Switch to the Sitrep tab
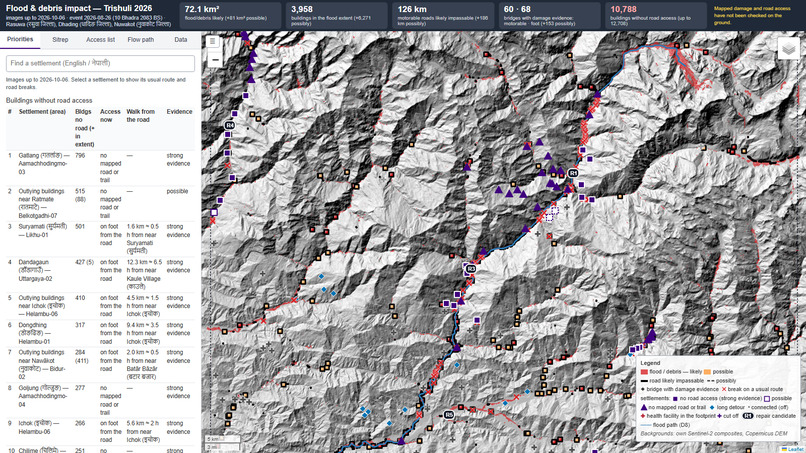The image size is (806, 453). point(60,40)
